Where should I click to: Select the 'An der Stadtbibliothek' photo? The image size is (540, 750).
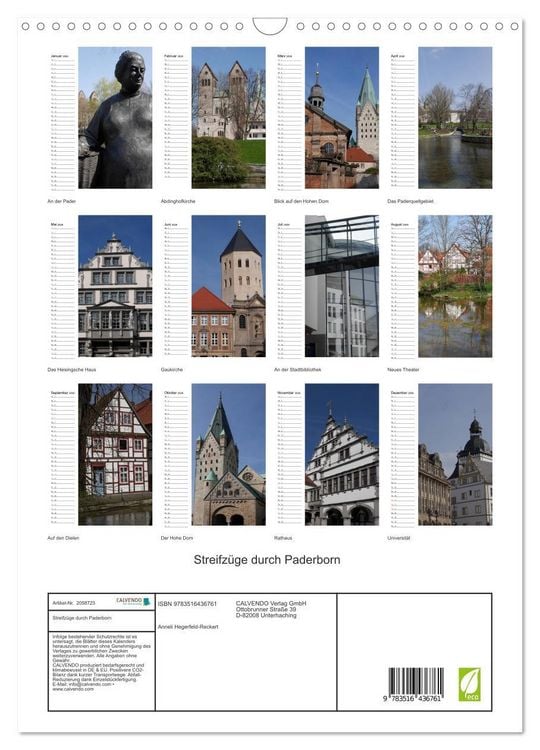342,286
